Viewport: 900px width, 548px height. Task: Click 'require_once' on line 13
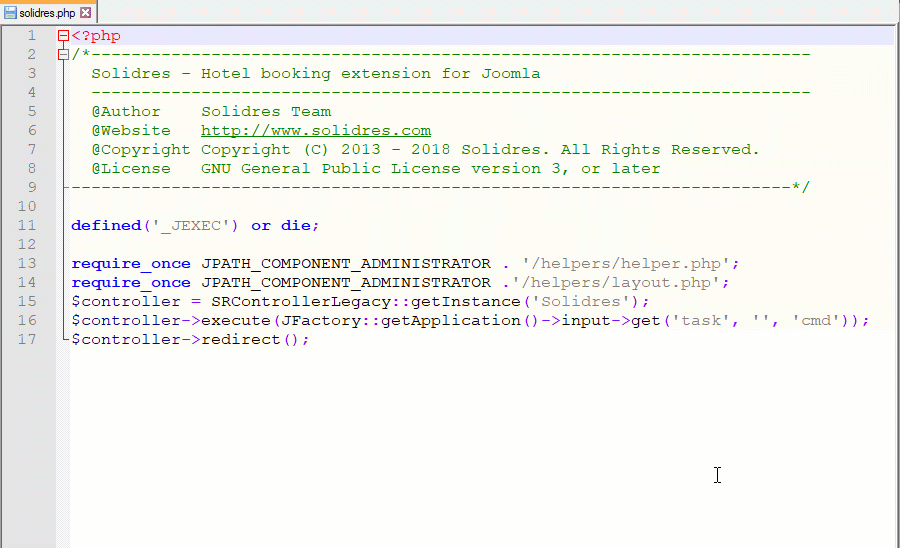(131, 263)
